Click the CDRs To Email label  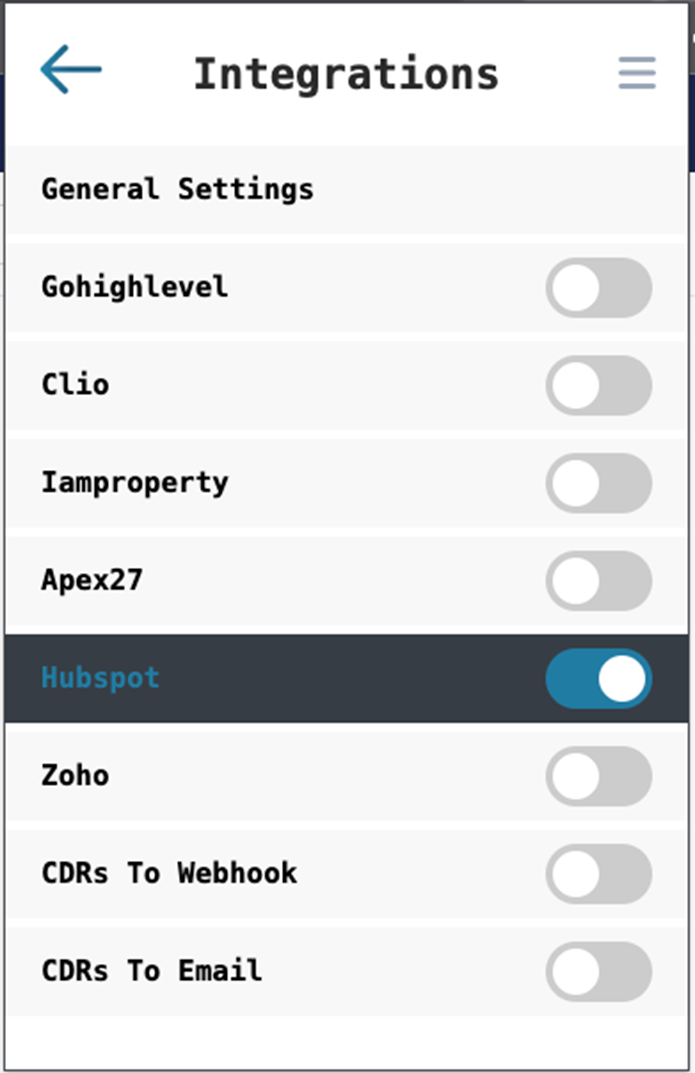pyautogui.click(x=151, y=971)
